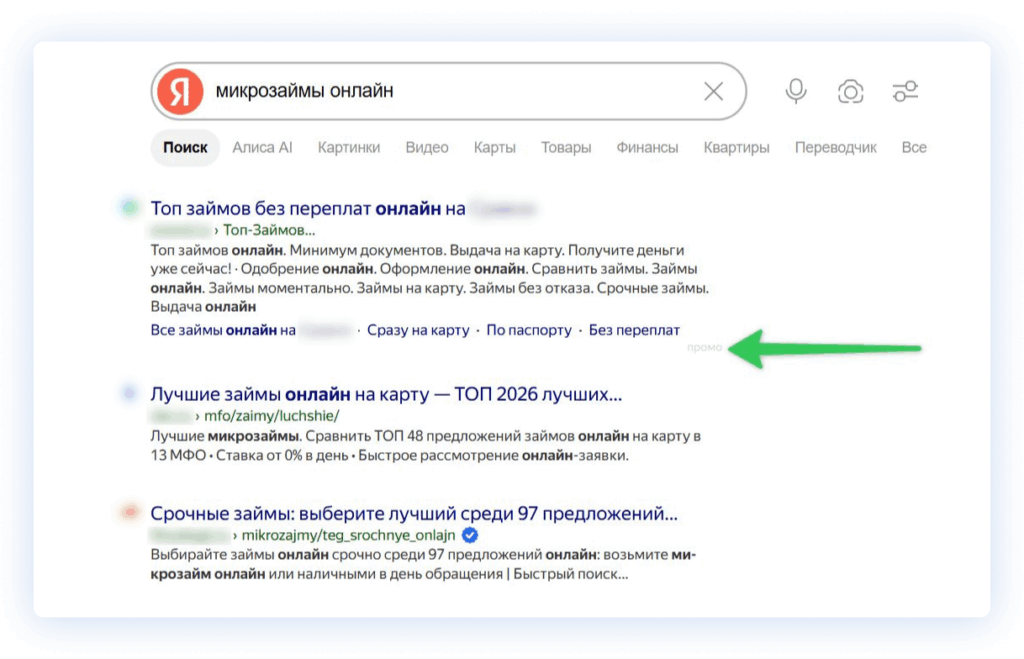Start voice search with microphone icon
Screen dimensions: 1024x659
click(x=795, y=91)
